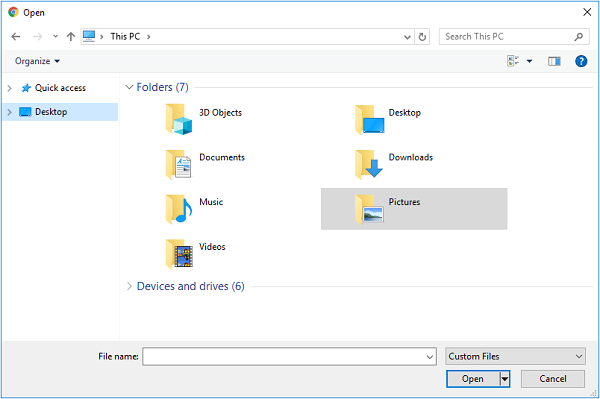Click the forward navigation arrow
The width and height of the screenshot is (600, 399).
click(x=38, y=37)
